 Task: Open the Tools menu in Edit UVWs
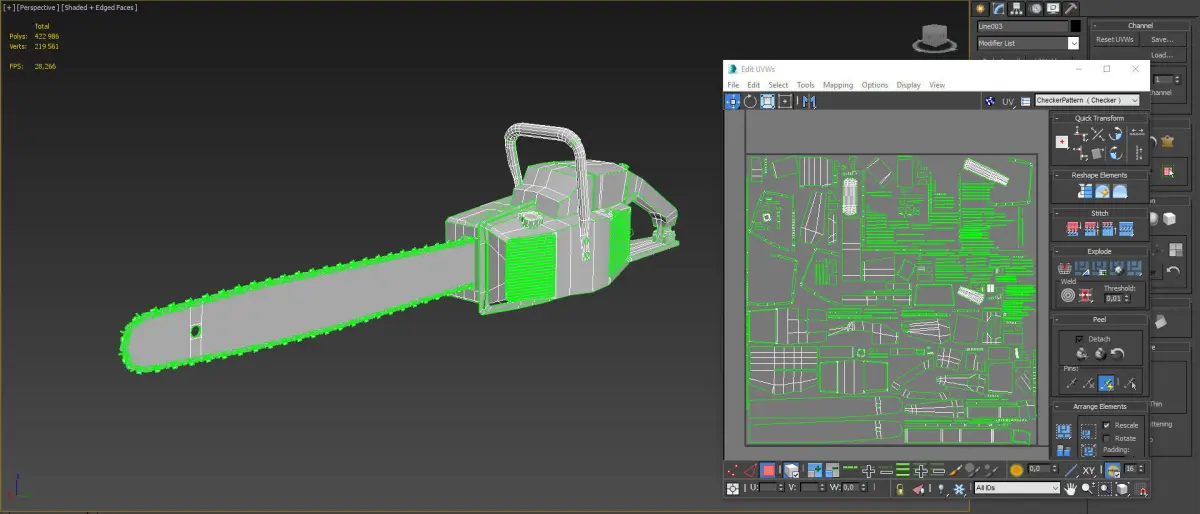click(x=805, y=85)
